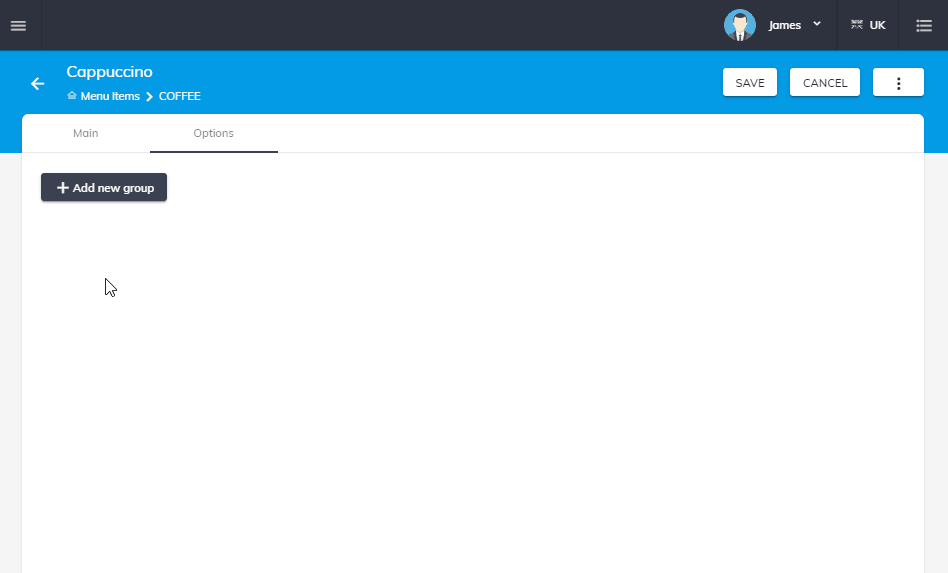Open the list panel icon at top right
Image resolution: width=948 pixels, height=573 pixels.
click(924, 25)
